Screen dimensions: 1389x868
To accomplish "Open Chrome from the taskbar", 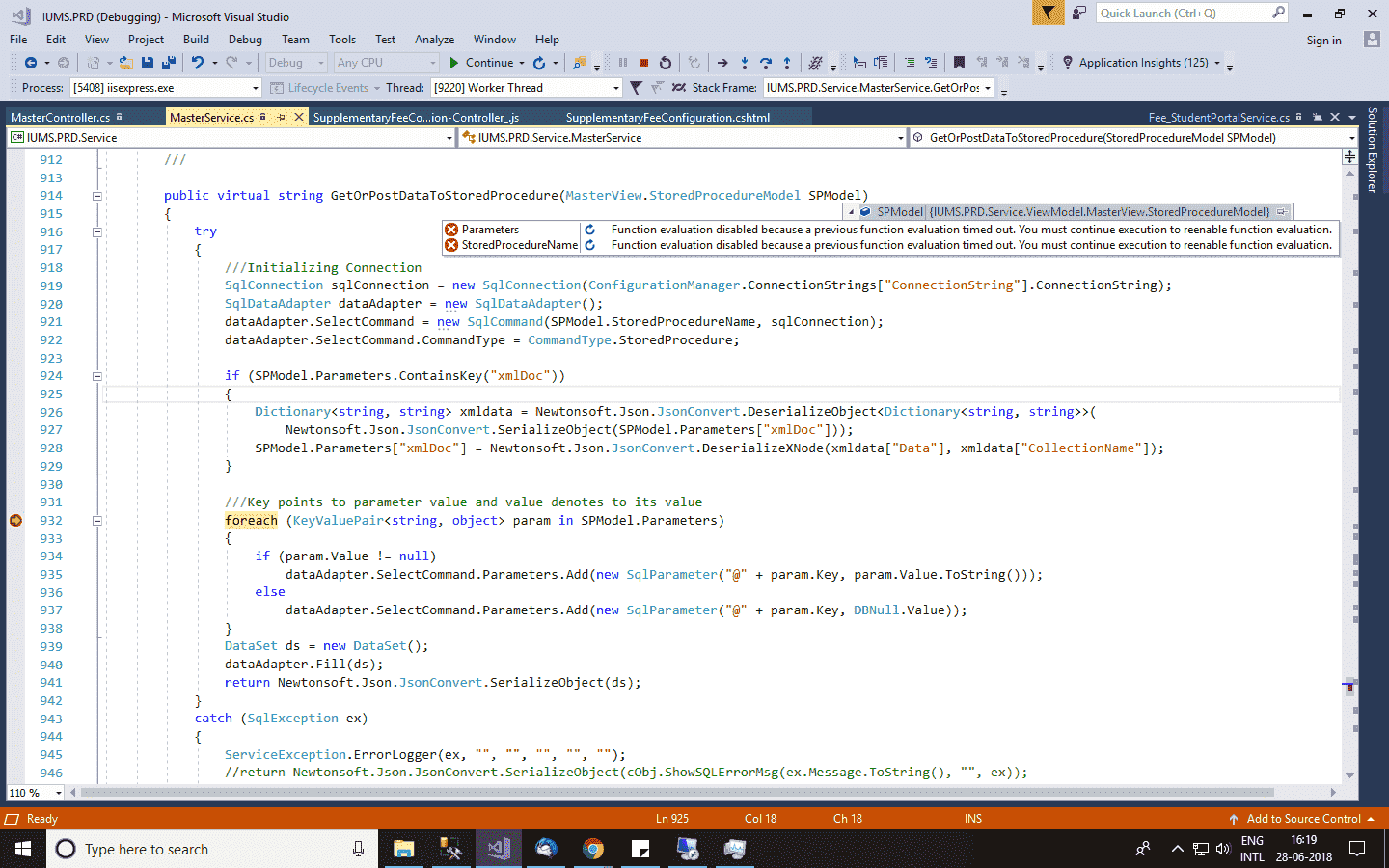I will coord(593,849).
